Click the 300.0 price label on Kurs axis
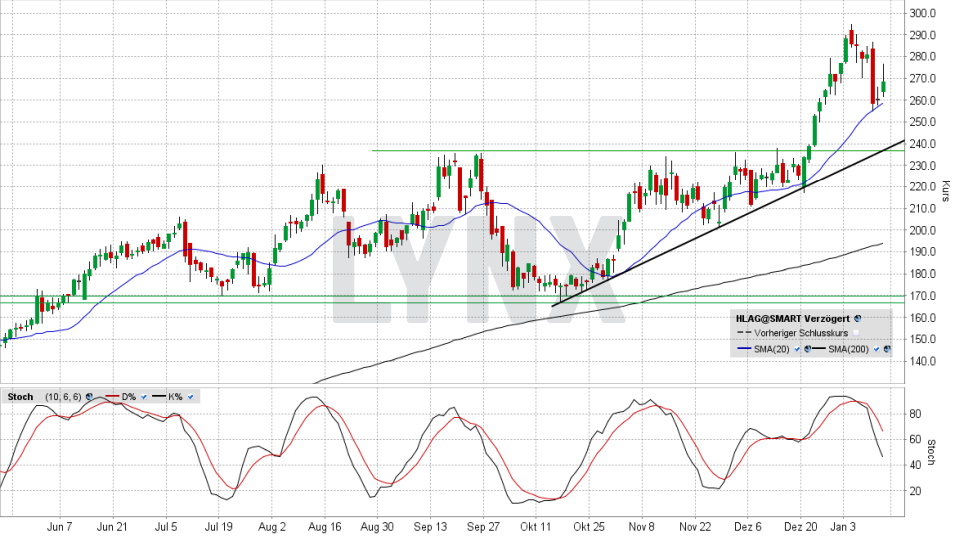 click(x=922, y=13)
